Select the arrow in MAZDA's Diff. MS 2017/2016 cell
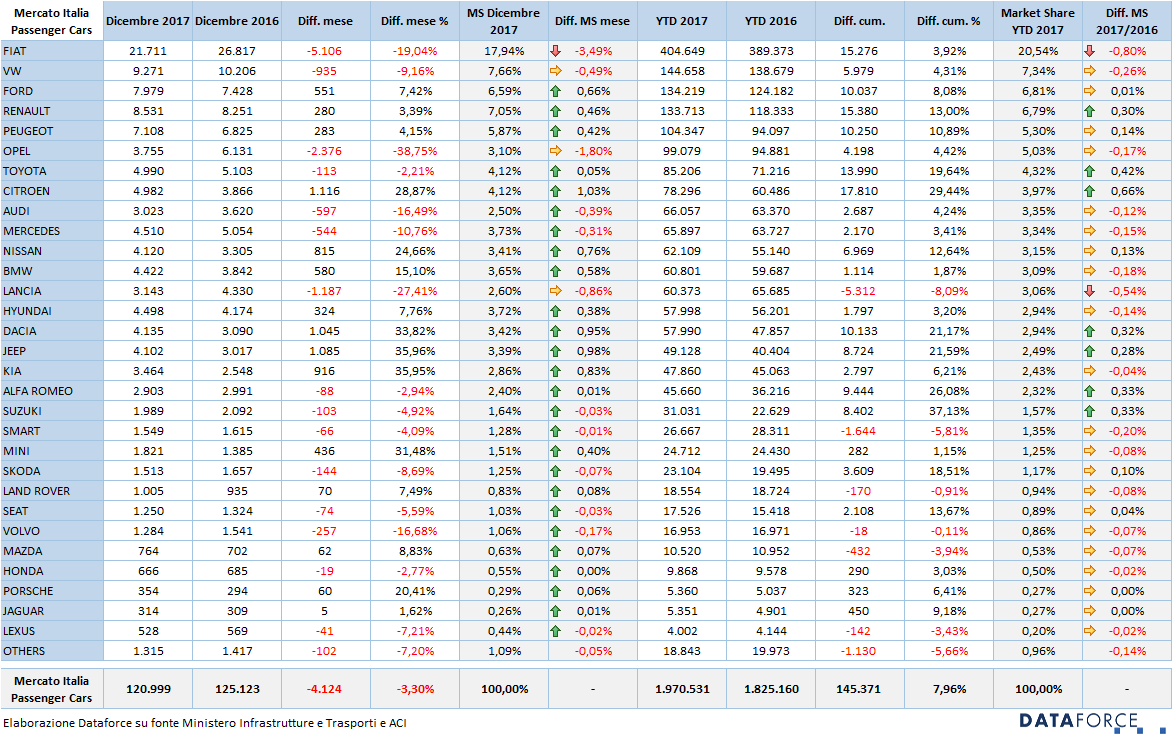Viewport: 1172px width, 737px height. point(1090,551)
